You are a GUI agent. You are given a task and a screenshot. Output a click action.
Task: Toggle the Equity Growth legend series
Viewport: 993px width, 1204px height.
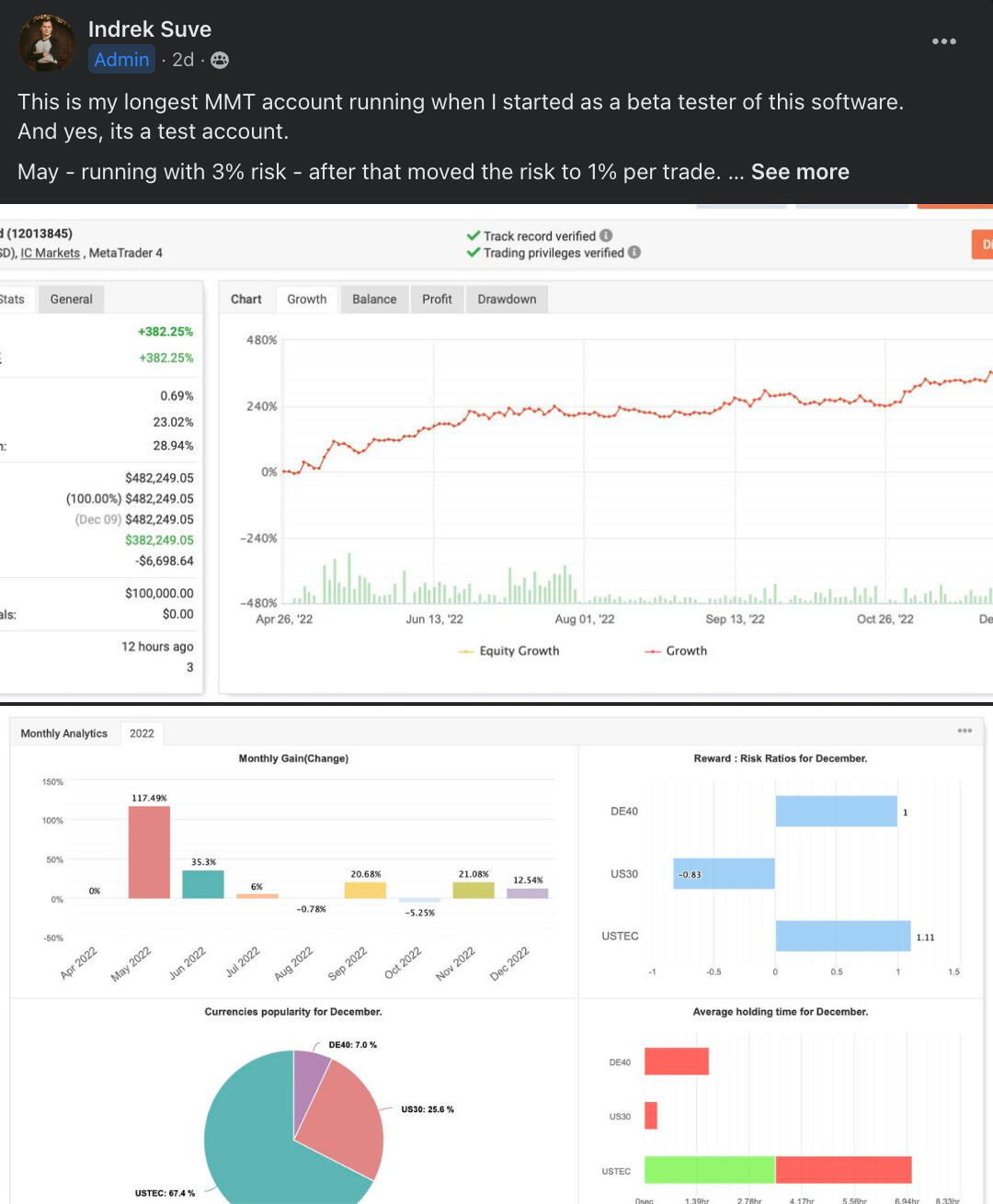click(508, 651)
